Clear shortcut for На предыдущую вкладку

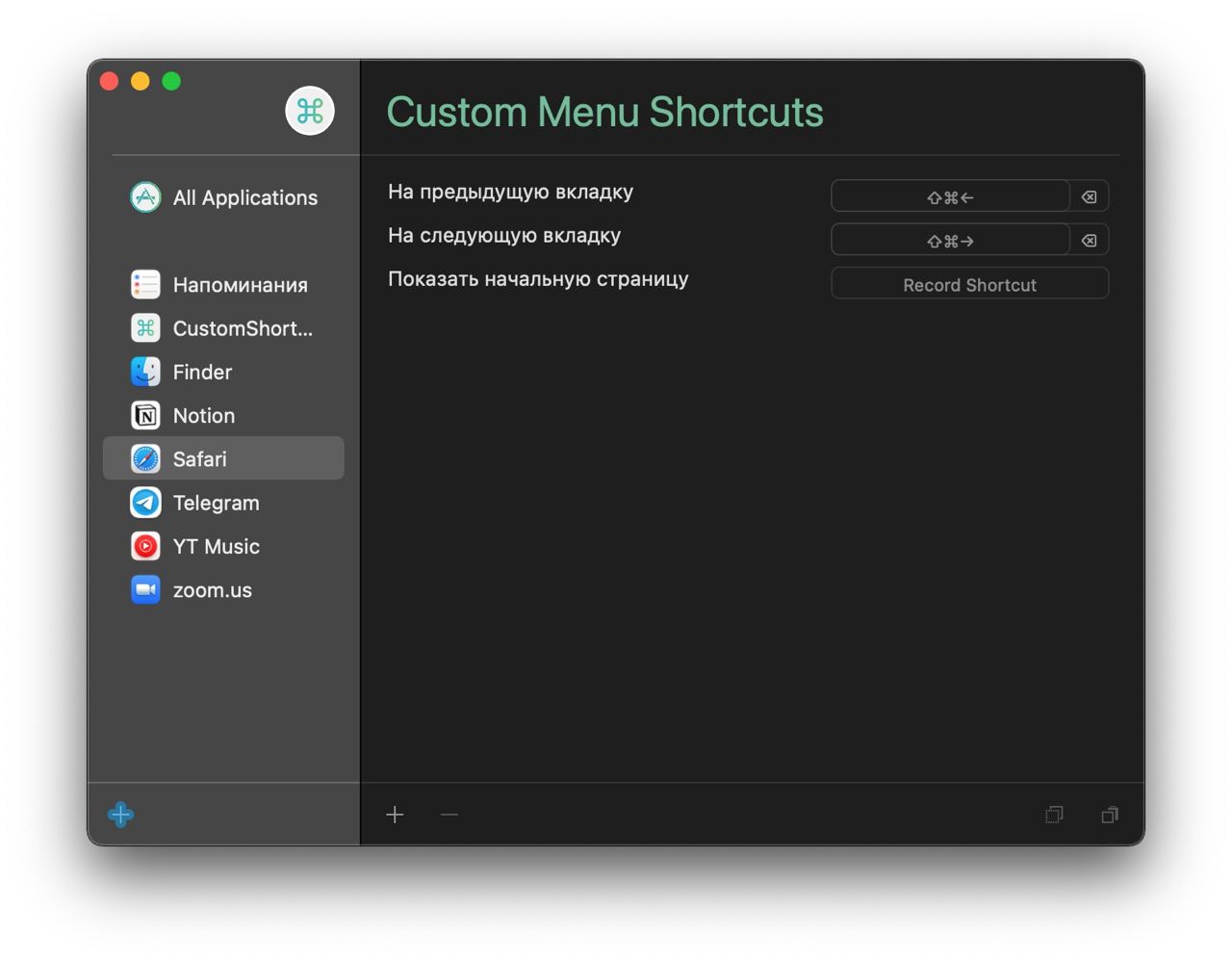click(x=1090, y=196)
